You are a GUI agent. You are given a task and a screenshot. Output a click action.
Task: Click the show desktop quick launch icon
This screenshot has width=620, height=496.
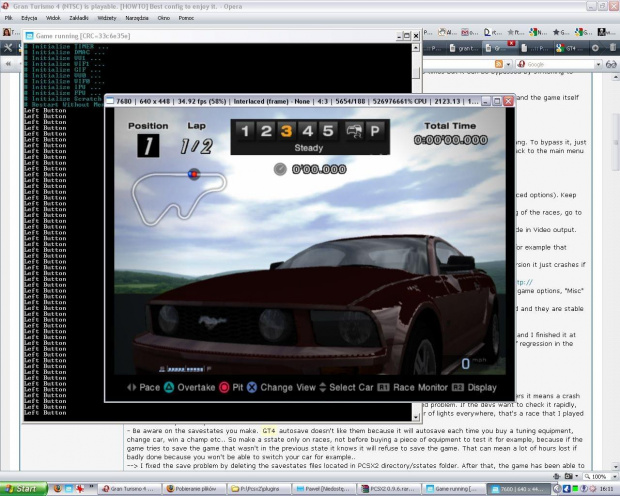[x=69, y=489]
